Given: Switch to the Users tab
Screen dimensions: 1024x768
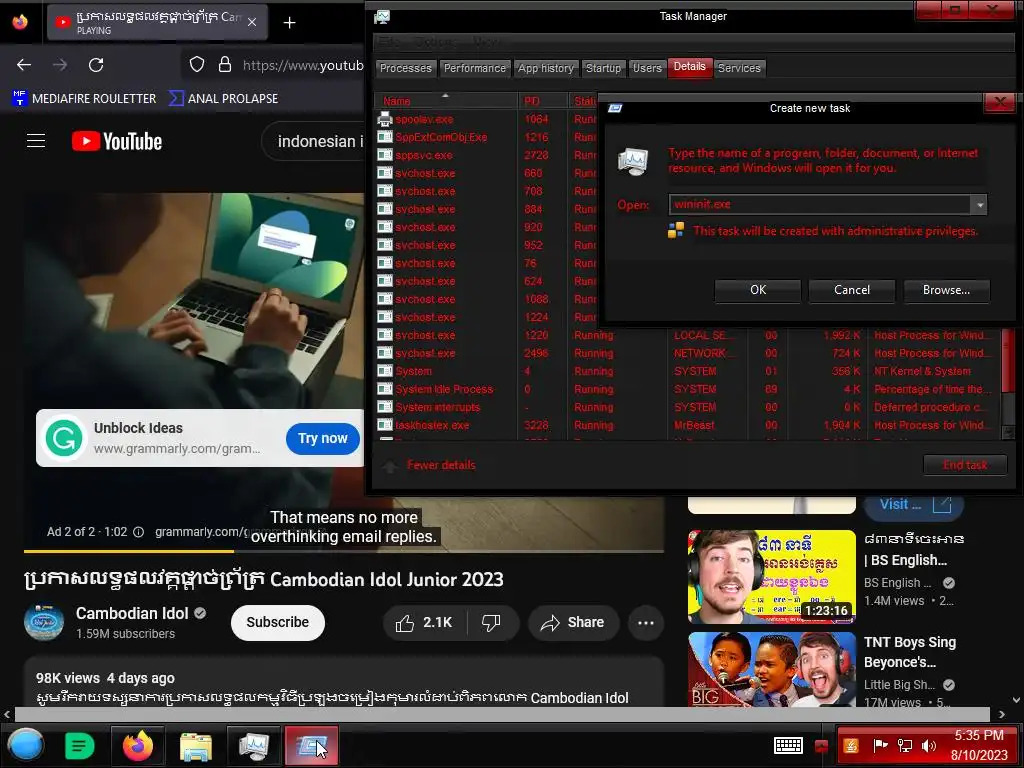Looking at the screenshot, I should (x=647, y=69).
